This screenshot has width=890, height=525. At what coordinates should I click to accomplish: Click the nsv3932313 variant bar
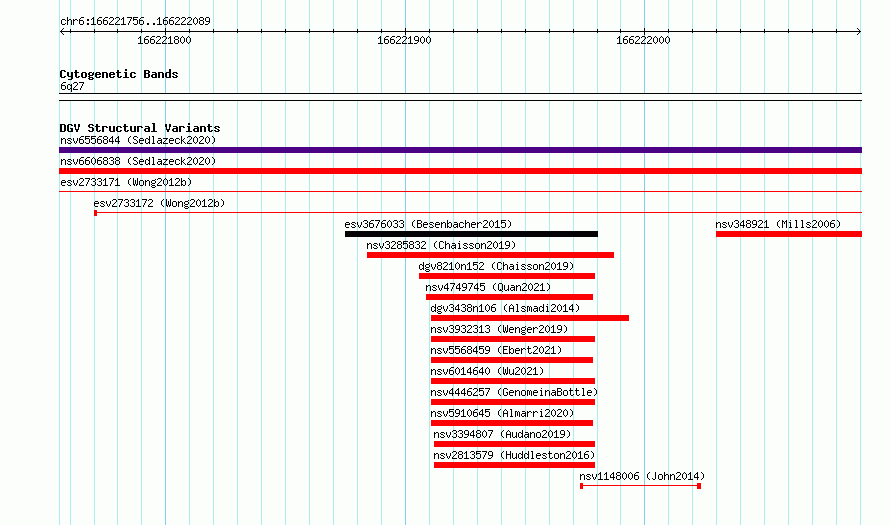[513, 339]
